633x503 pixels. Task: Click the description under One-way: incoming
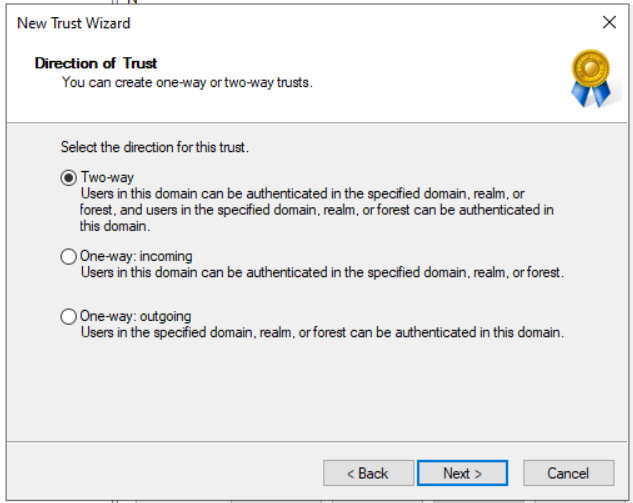pyautogui.click(x=322, y=272)
